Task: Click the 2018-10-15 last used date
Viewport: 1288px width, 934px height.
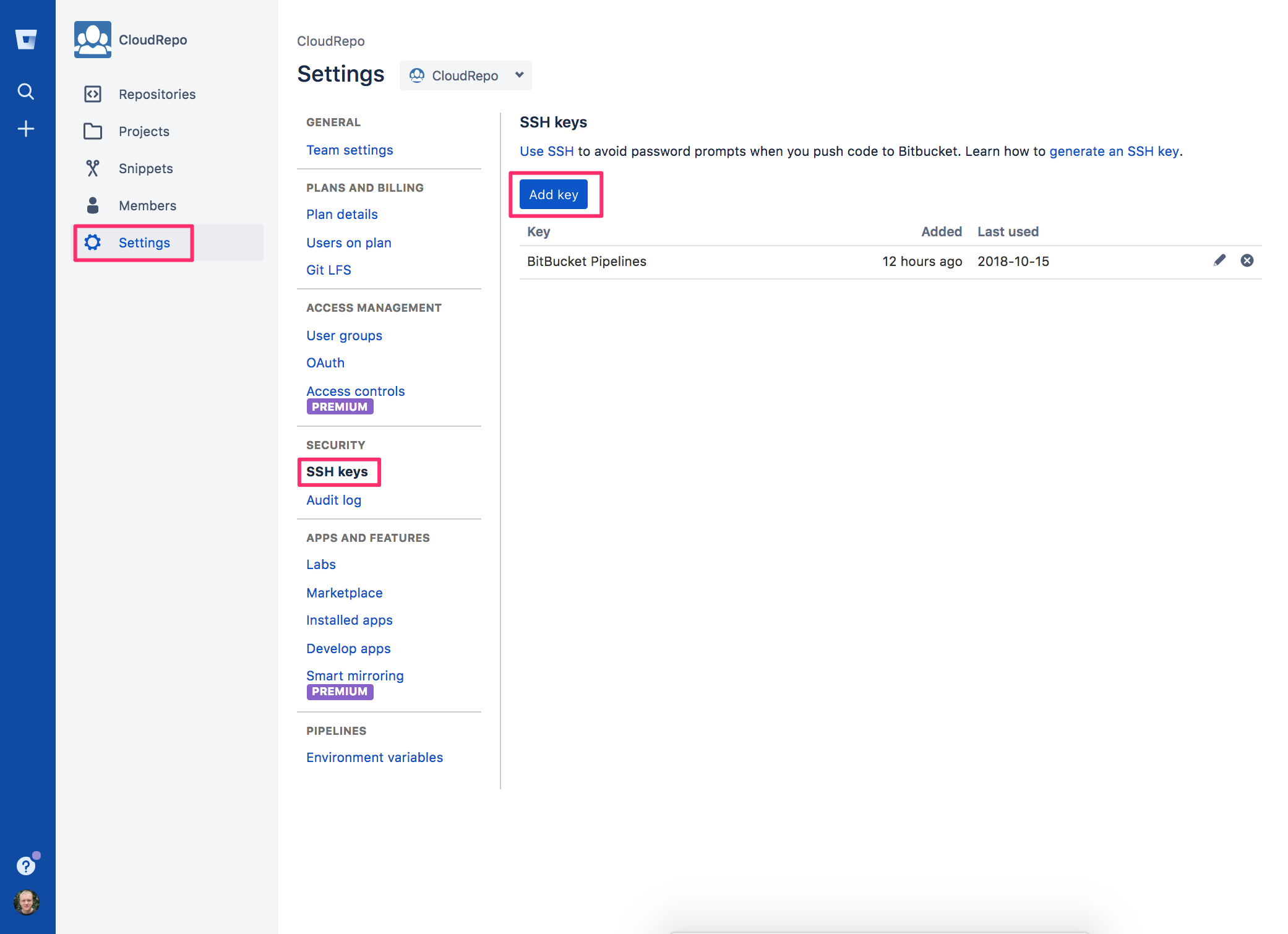Action: pos(1013,261)
